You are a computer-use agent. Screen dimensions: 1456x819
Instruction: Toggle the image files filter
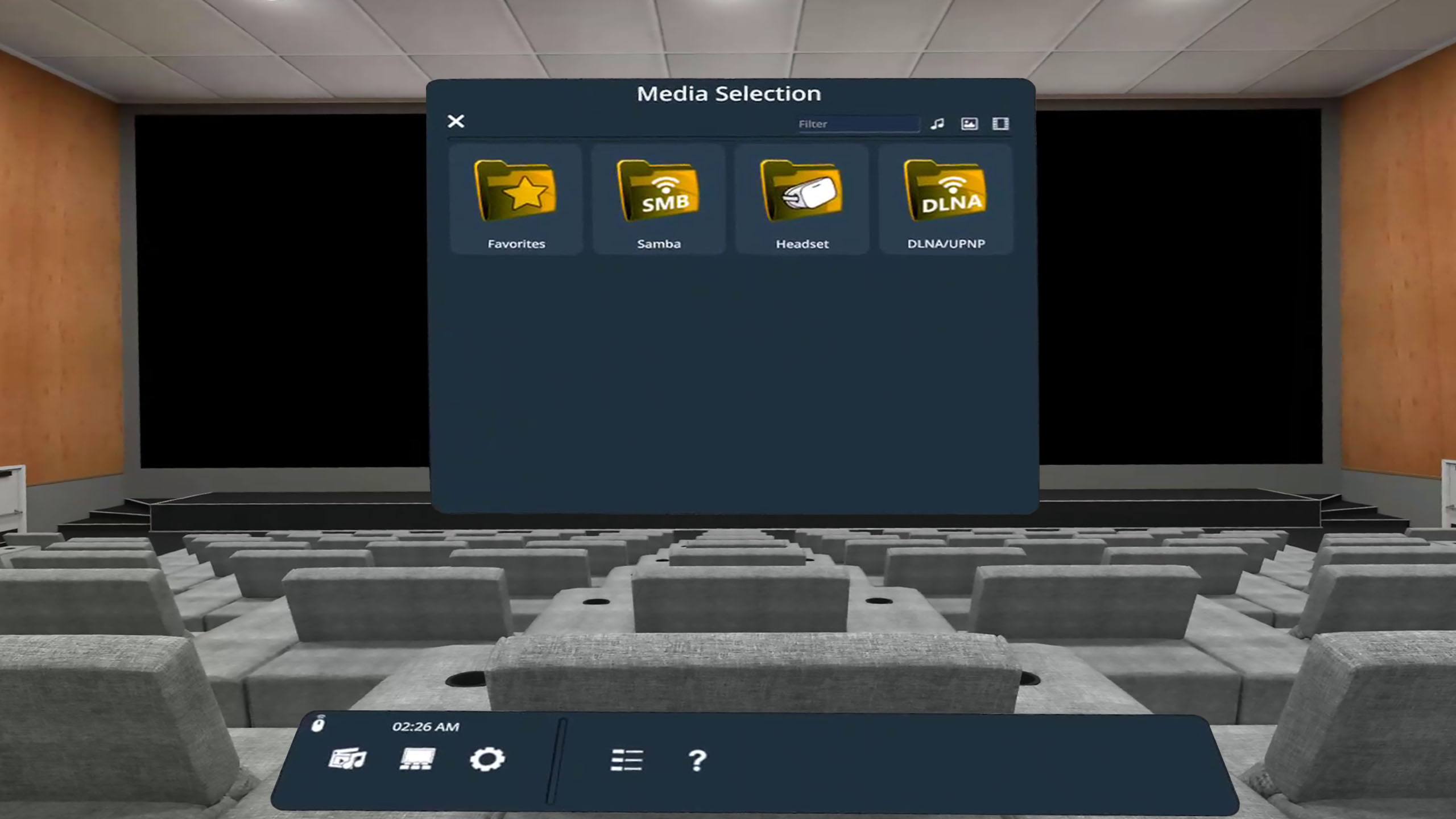[969, 123]
